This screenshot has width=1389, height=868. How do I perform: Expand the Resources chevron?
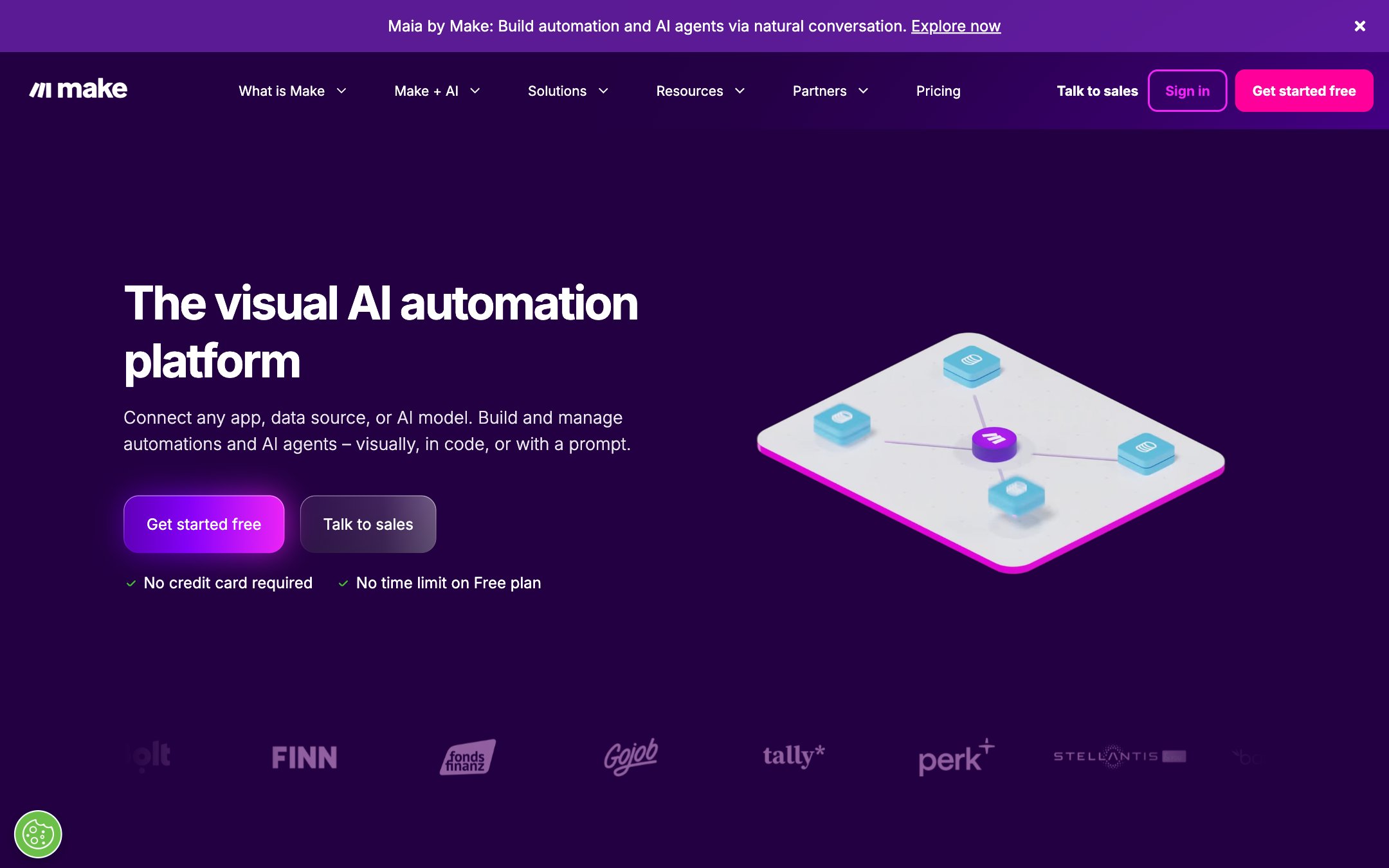pos(740,91)
